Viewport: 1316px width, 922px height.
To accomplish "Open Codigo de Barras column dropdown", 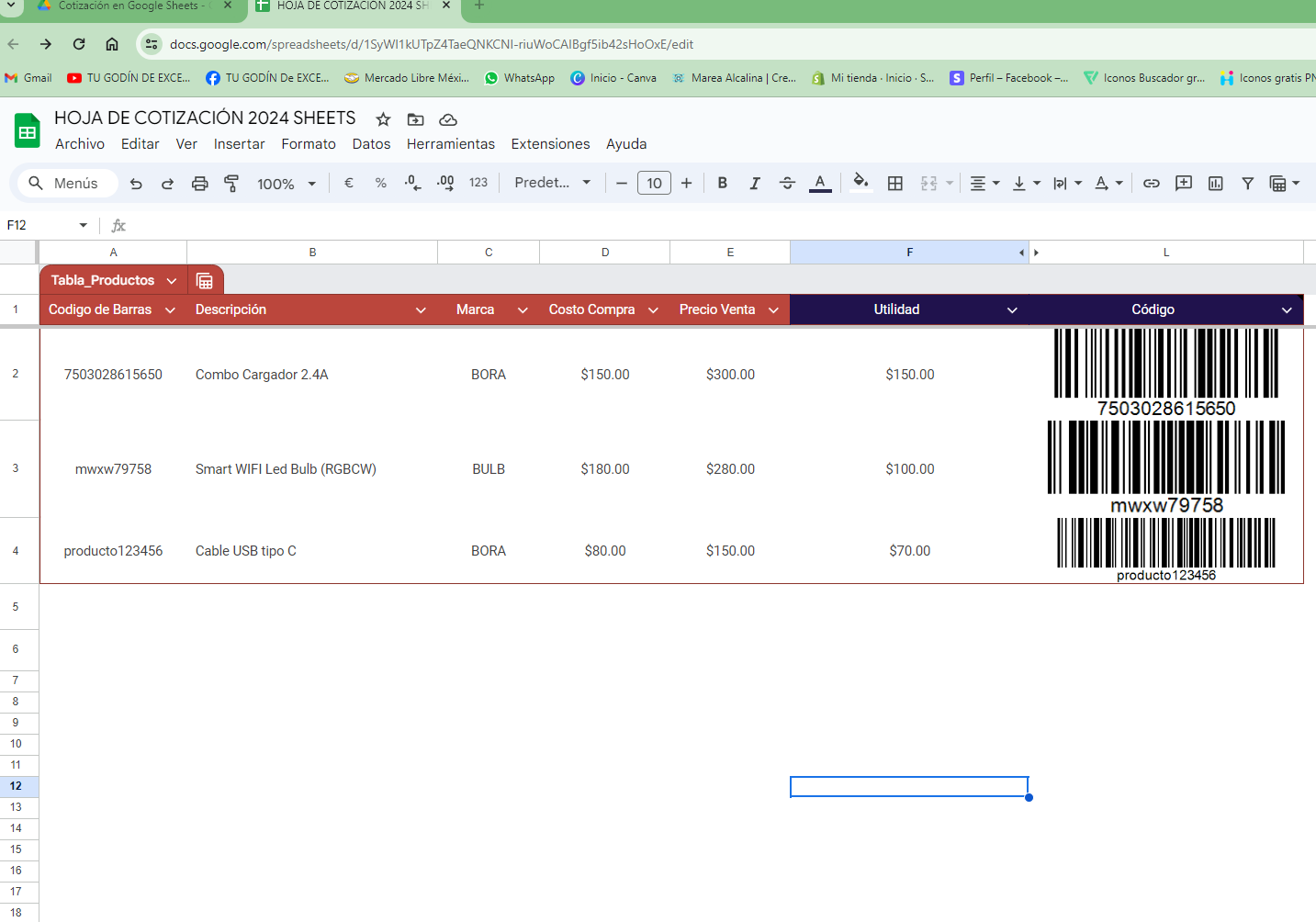I will (170, 310).
